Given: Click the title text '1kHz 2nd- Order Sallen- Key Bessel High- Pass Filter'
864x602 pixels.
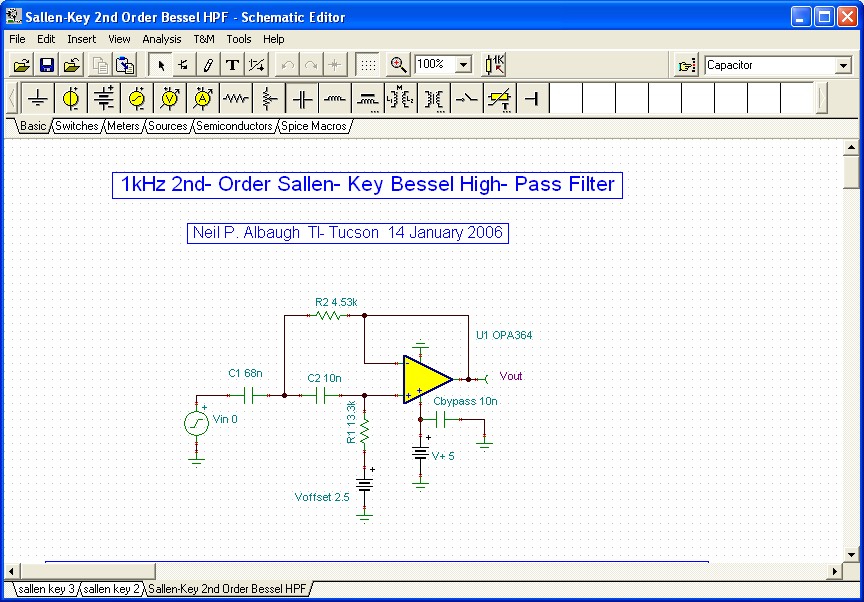Looking at the screenshot, I should click(x=367, y=185).
